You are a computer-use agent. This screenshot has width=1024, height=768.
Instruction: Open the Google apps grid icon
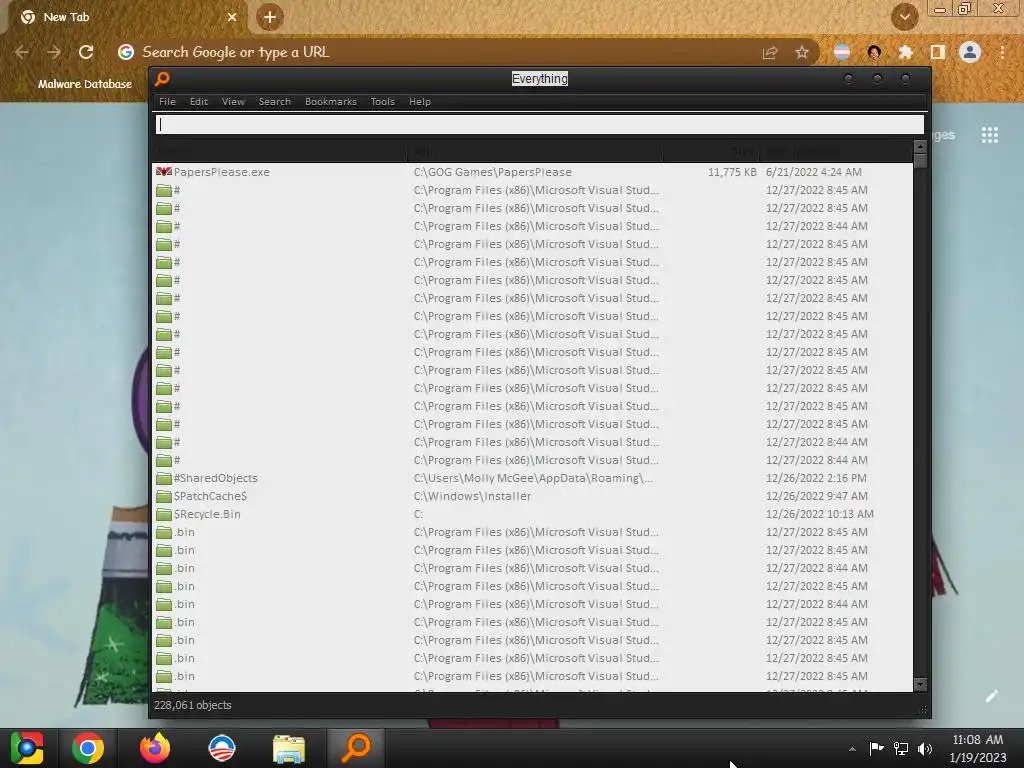point(989,135)
